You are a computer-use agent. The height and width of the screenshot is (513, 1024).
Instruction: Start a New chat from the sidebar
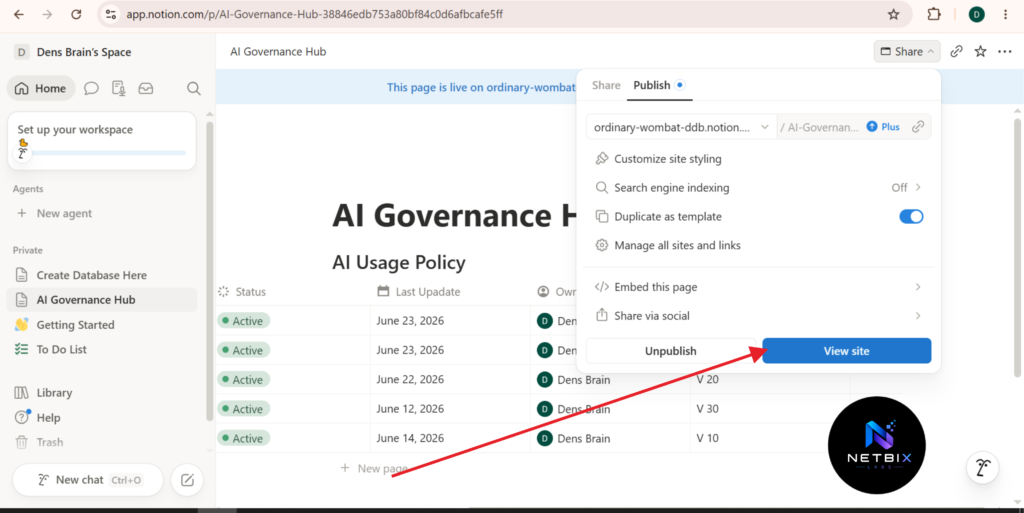(x=88, y=480)
